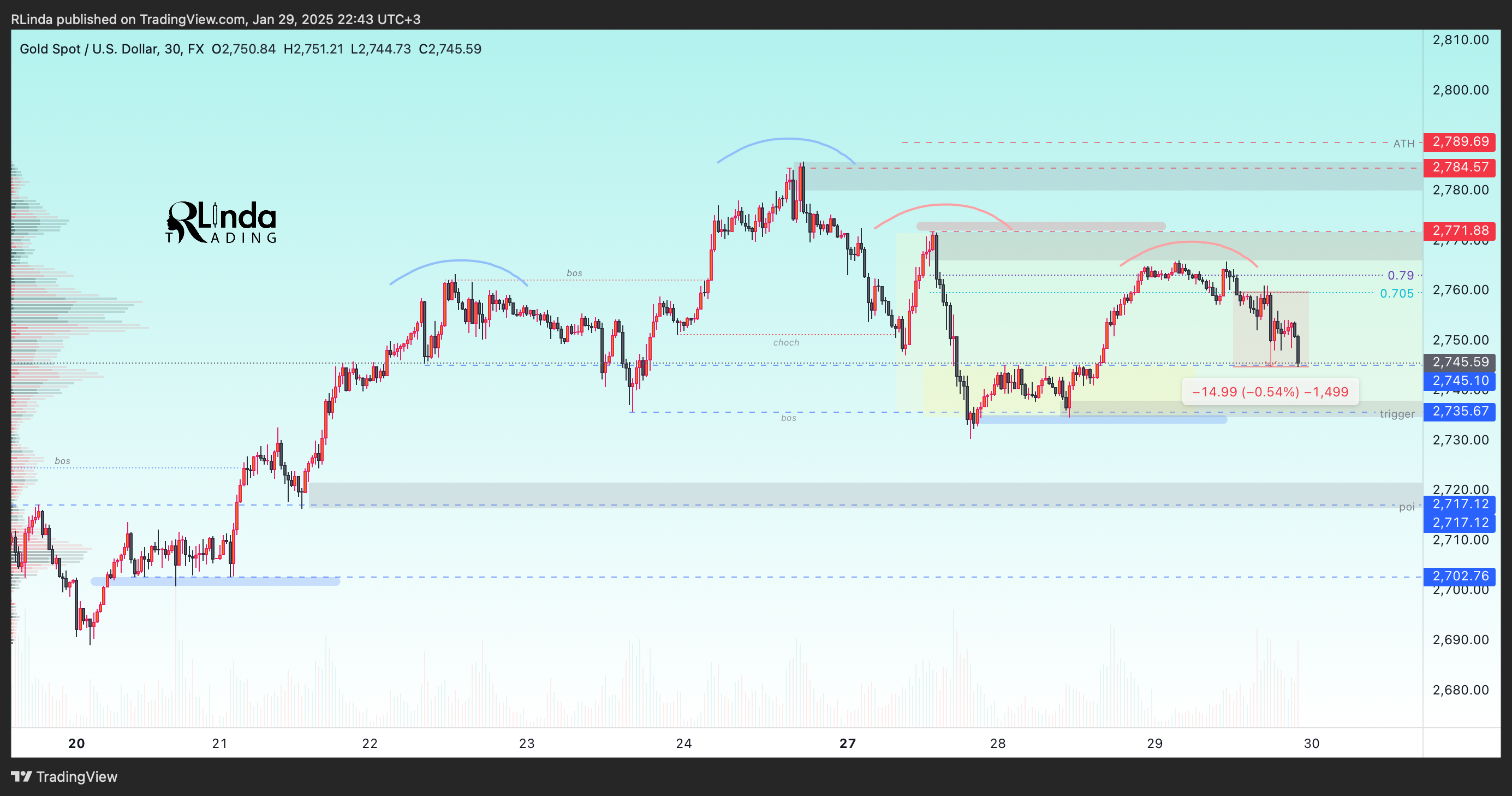
Task: Click the ATH annotation text
Action: [1404, 143]
